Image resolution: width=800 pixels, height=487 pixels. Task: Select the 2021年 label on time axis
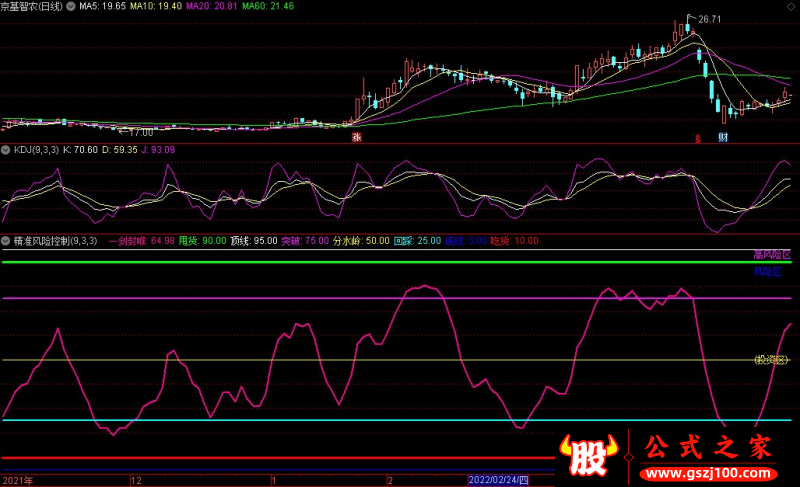click(x=18, y=480)
